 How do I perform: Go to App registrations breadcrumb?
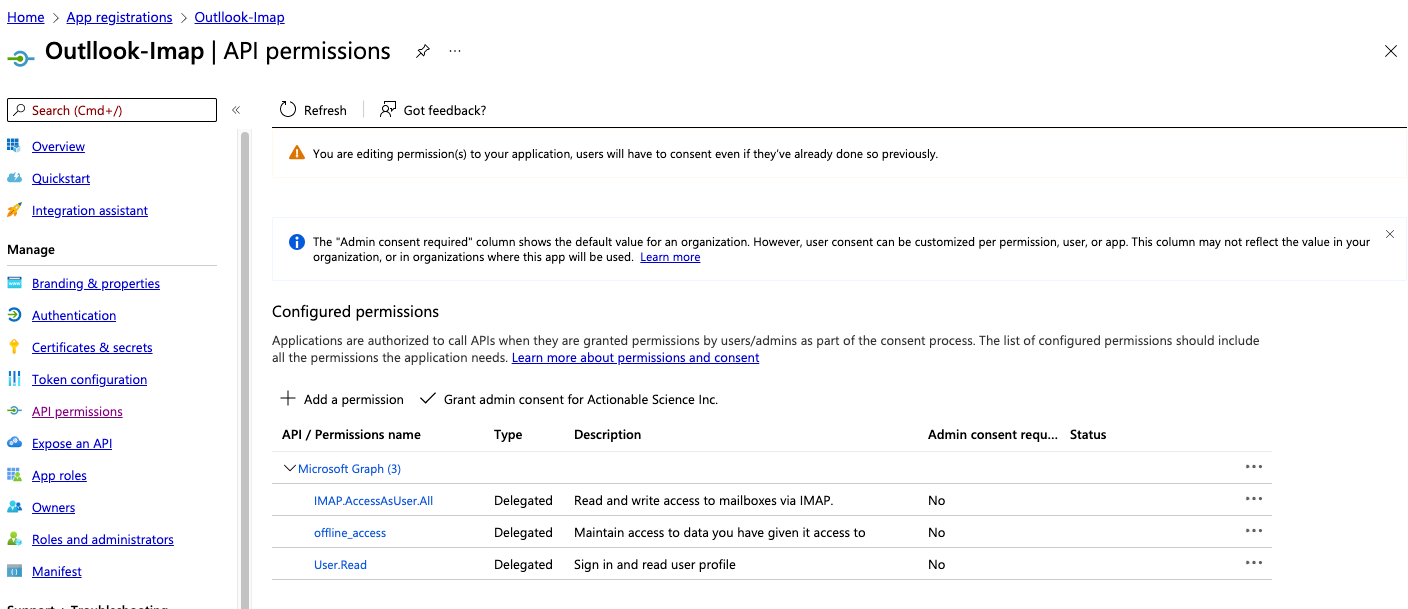[x=119, y=17]
